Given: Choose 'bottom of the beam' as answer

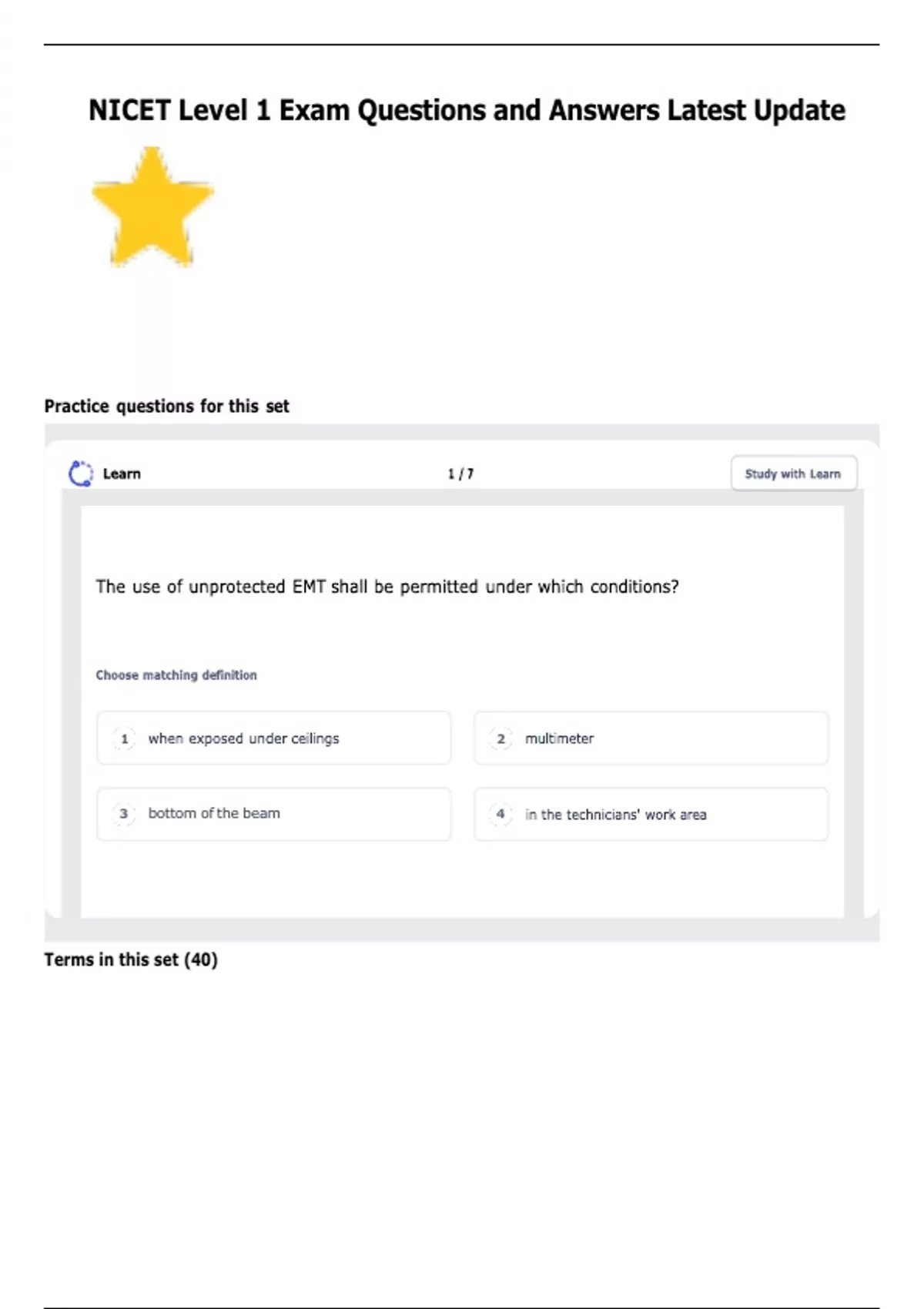Looking at the screenshot, I should [273, 813].
